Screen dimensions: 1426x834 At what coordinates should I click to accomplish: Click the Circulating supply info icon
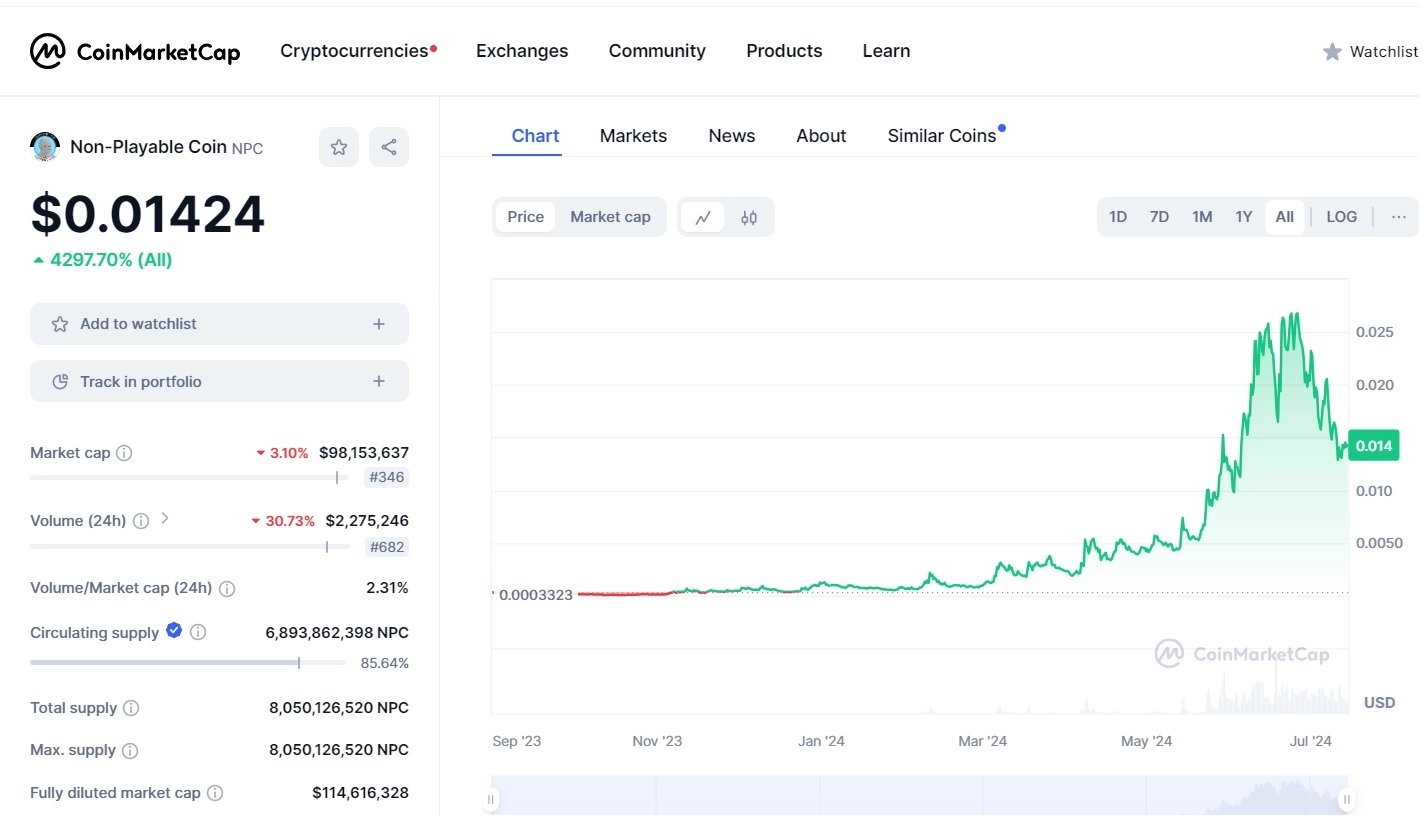click(198, 632)
